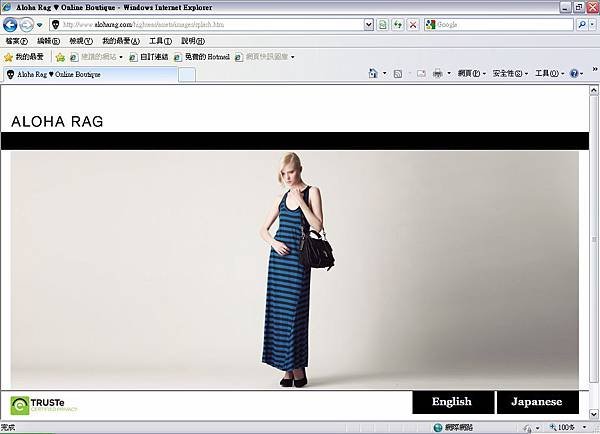Open web slice gallery favorites link
The image size is (600, 434).
(261, 57)
